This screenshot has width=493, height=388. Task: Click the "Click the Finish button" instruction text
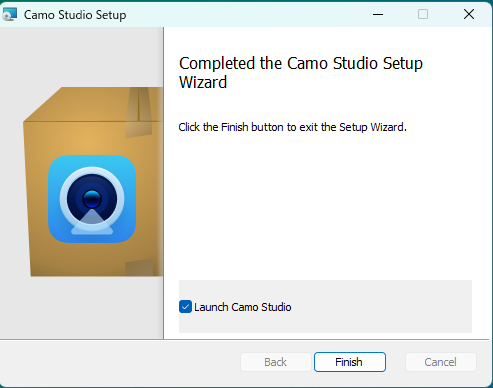[292, 127]
